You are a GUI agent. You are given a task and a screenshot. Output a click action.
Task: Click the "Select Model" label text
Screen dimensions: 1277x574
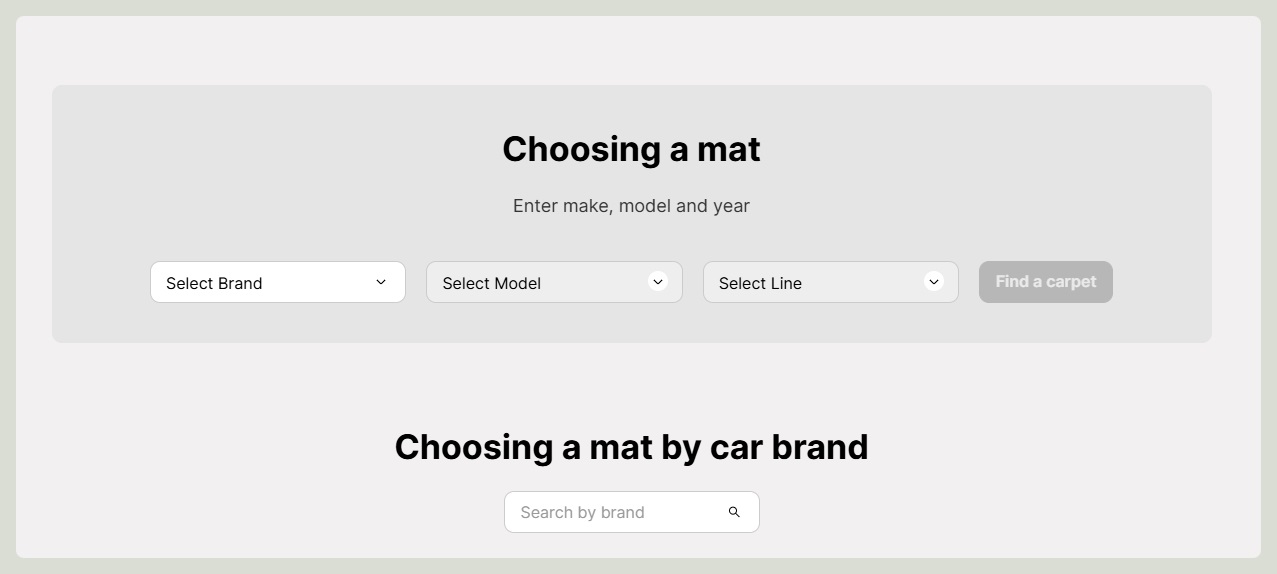pyautogui.click(x=492, y=283)
